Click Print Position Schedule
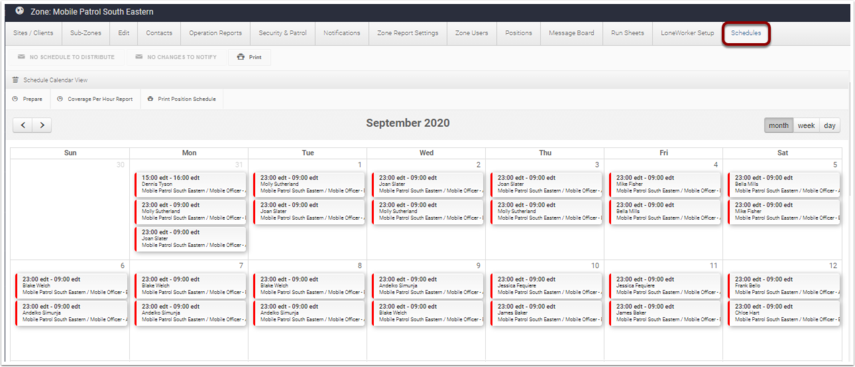This screenshot has height=367, width=855. point(182,99)
